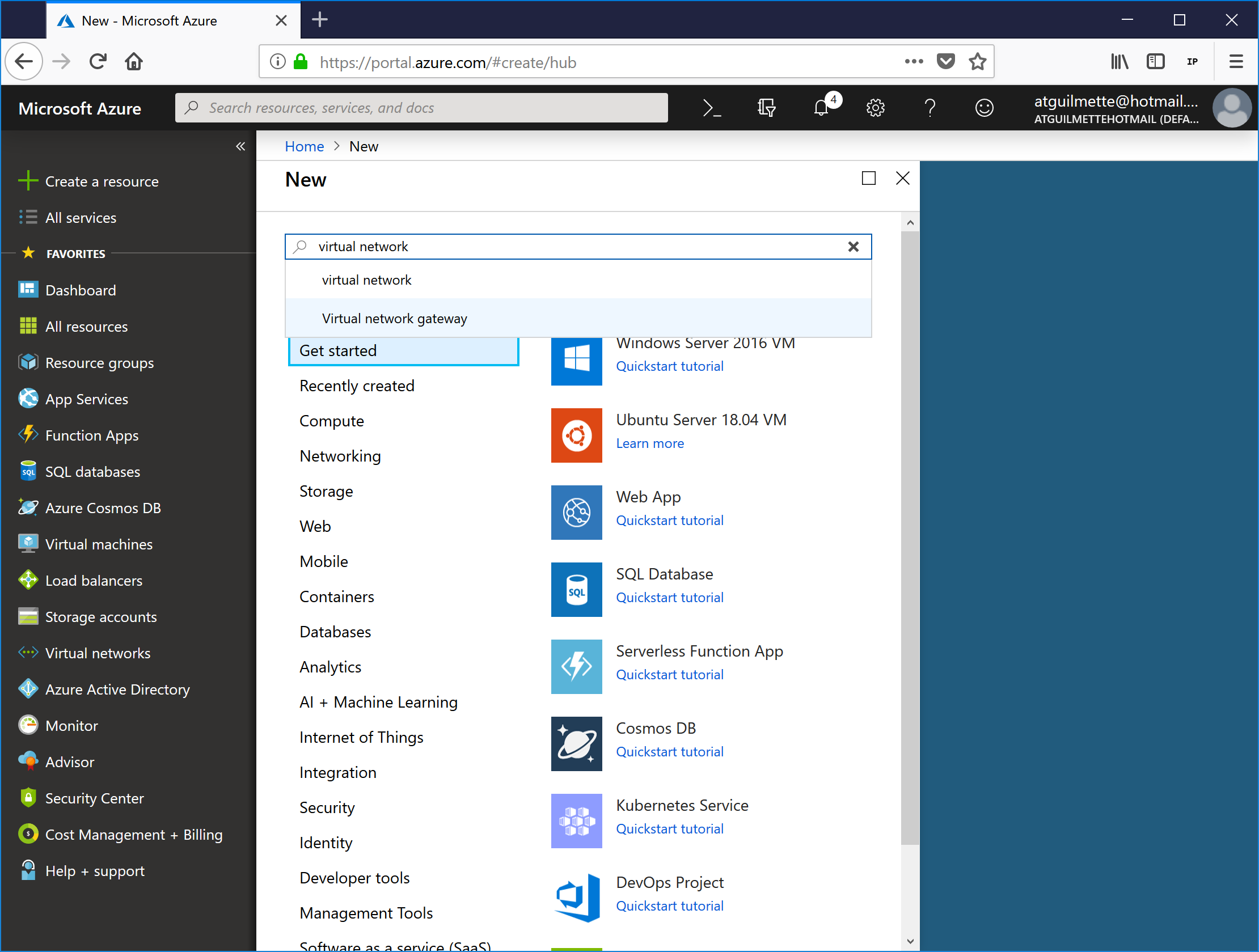Open the help question mark icon

930,108
